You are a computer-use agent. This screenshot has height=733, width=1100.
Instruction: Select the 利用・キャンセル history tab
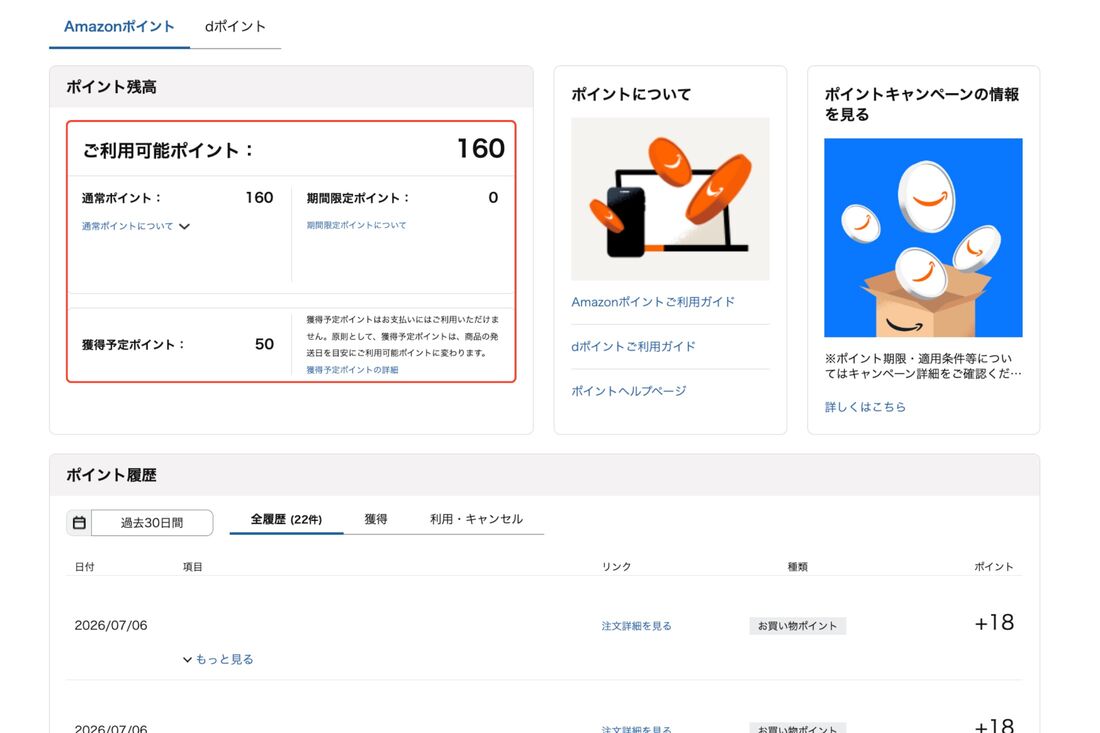pyautogui.click(x=476, y=520)
